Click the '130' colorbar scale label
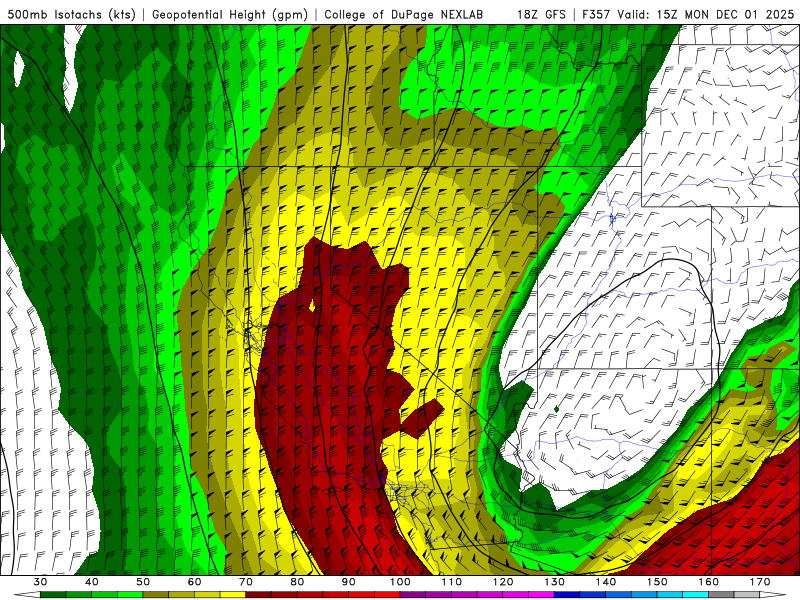800x600 pixels. pos(555,582)
